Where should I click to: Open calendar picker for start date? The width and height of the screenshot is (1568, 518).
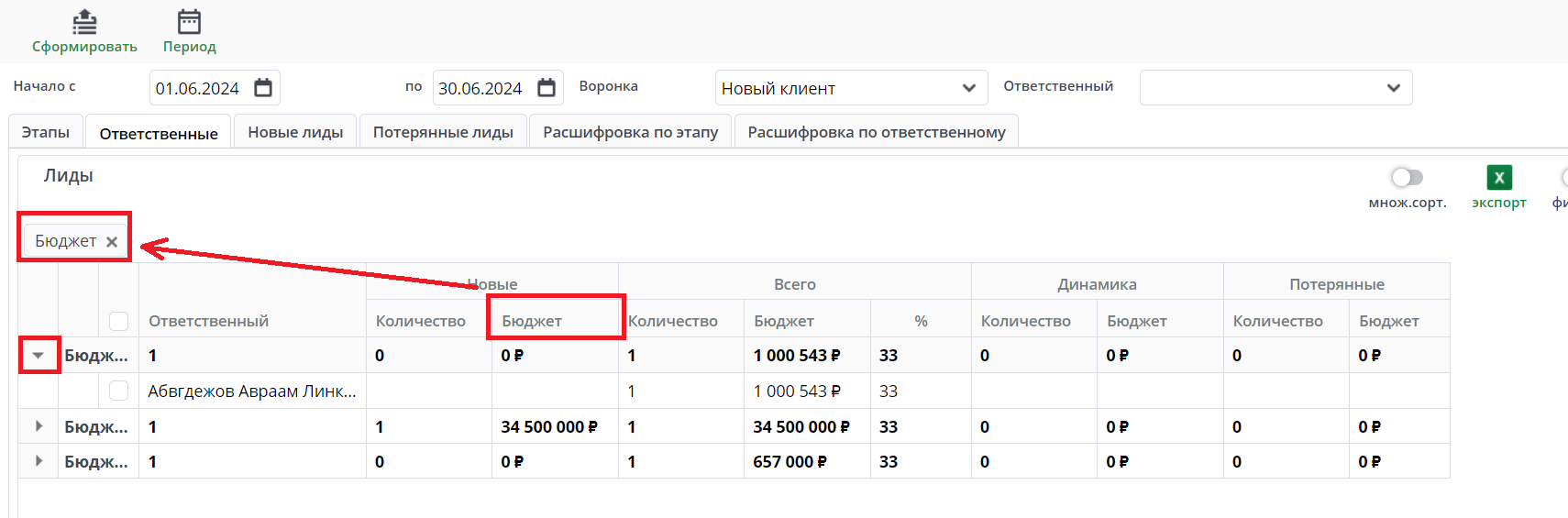(x=263, y=88)
